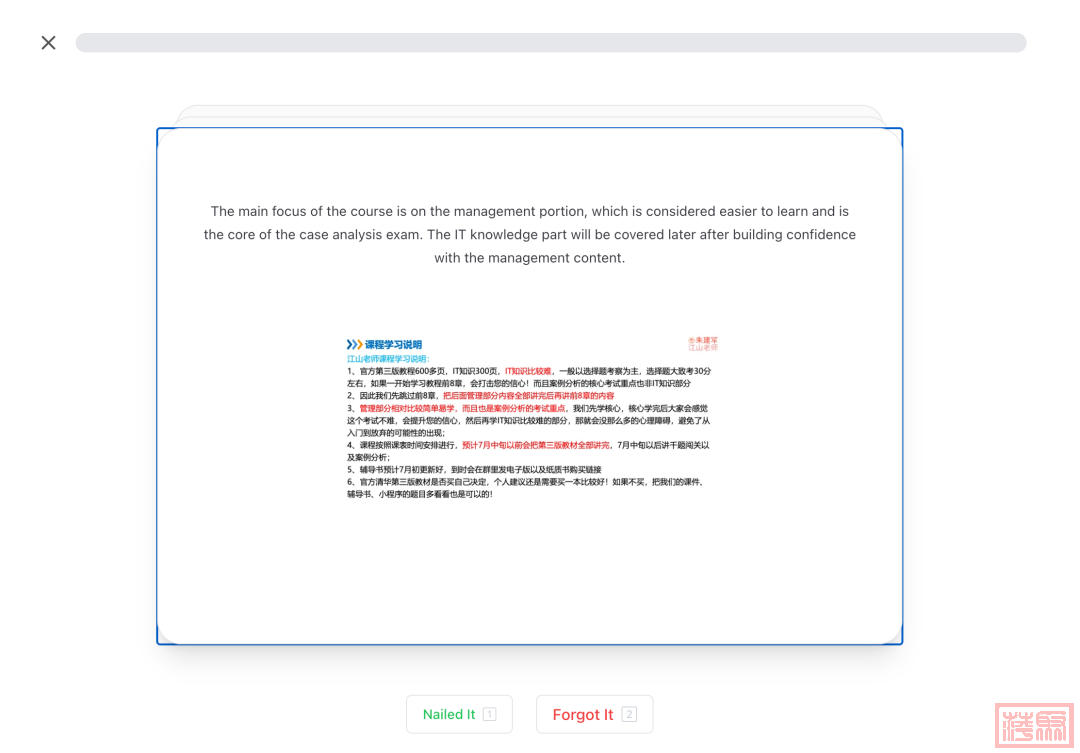Click the blue slide title 课程学习说明
The height and width of the screenshot is (753, 1080).
(393, 344)
